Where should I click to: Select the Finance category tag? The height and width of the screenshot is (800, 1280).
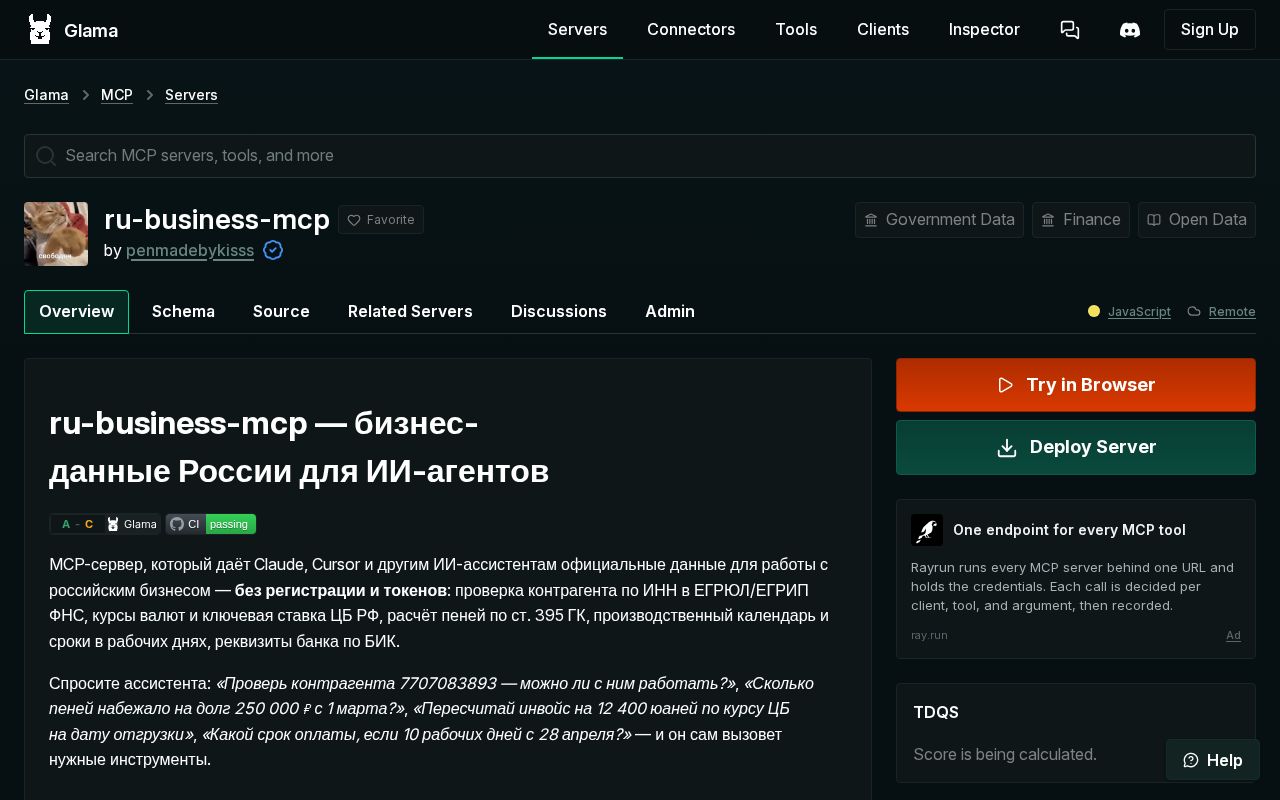(1081, 220)
